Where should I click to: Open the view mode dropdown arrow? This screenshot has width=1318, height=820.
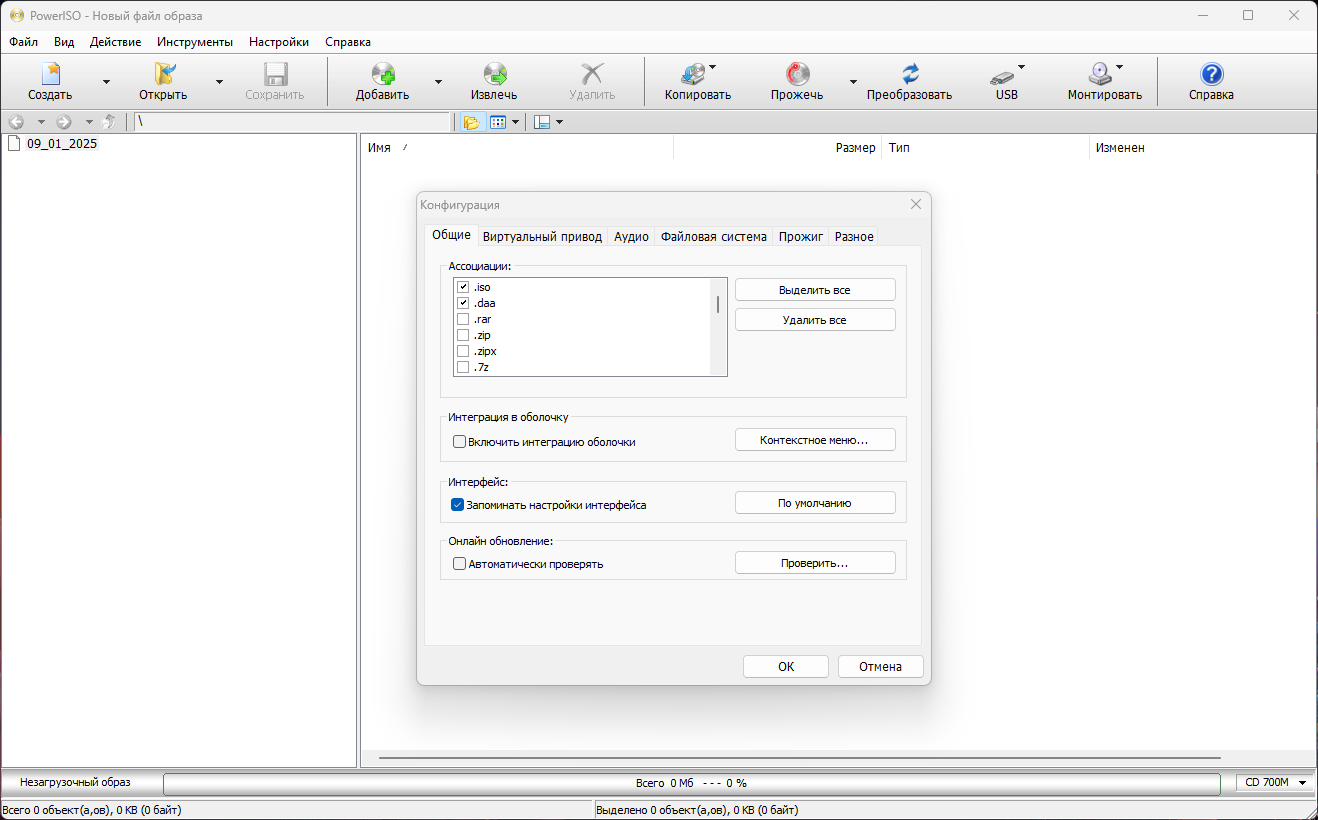(x=515, y=122)
